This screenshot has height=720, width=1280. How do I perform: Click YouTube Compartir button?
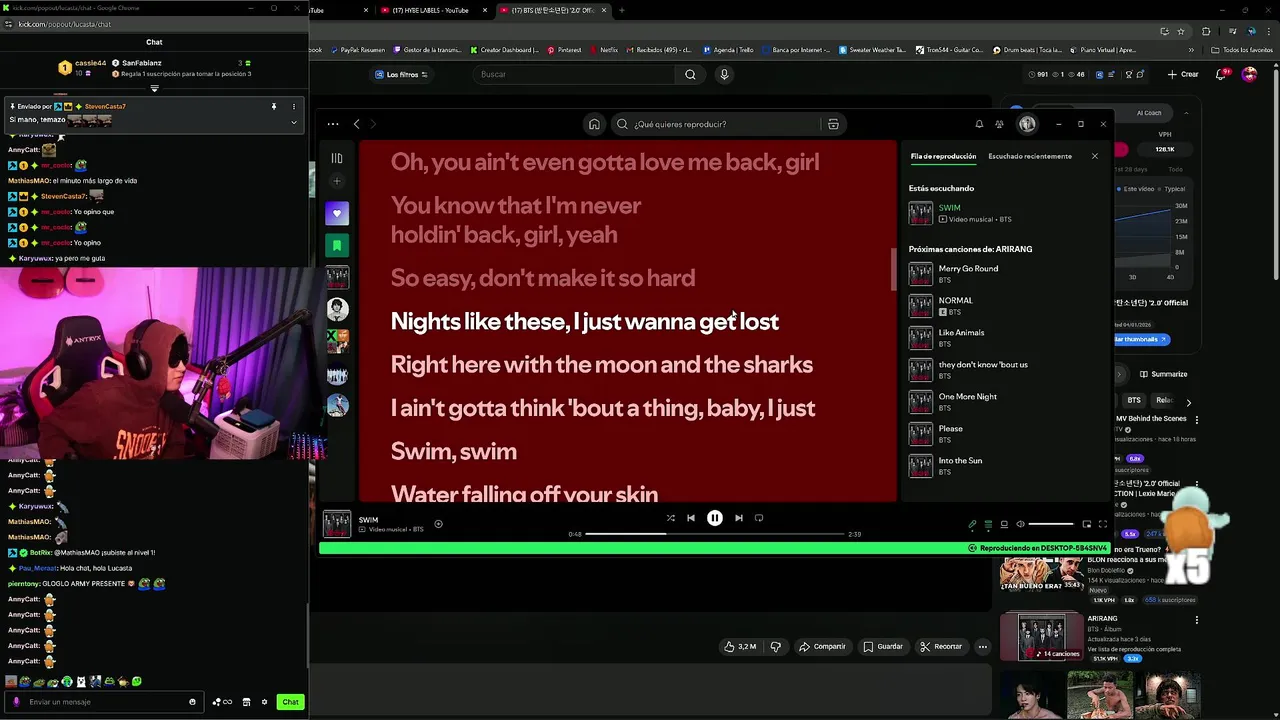click(822, 646)
